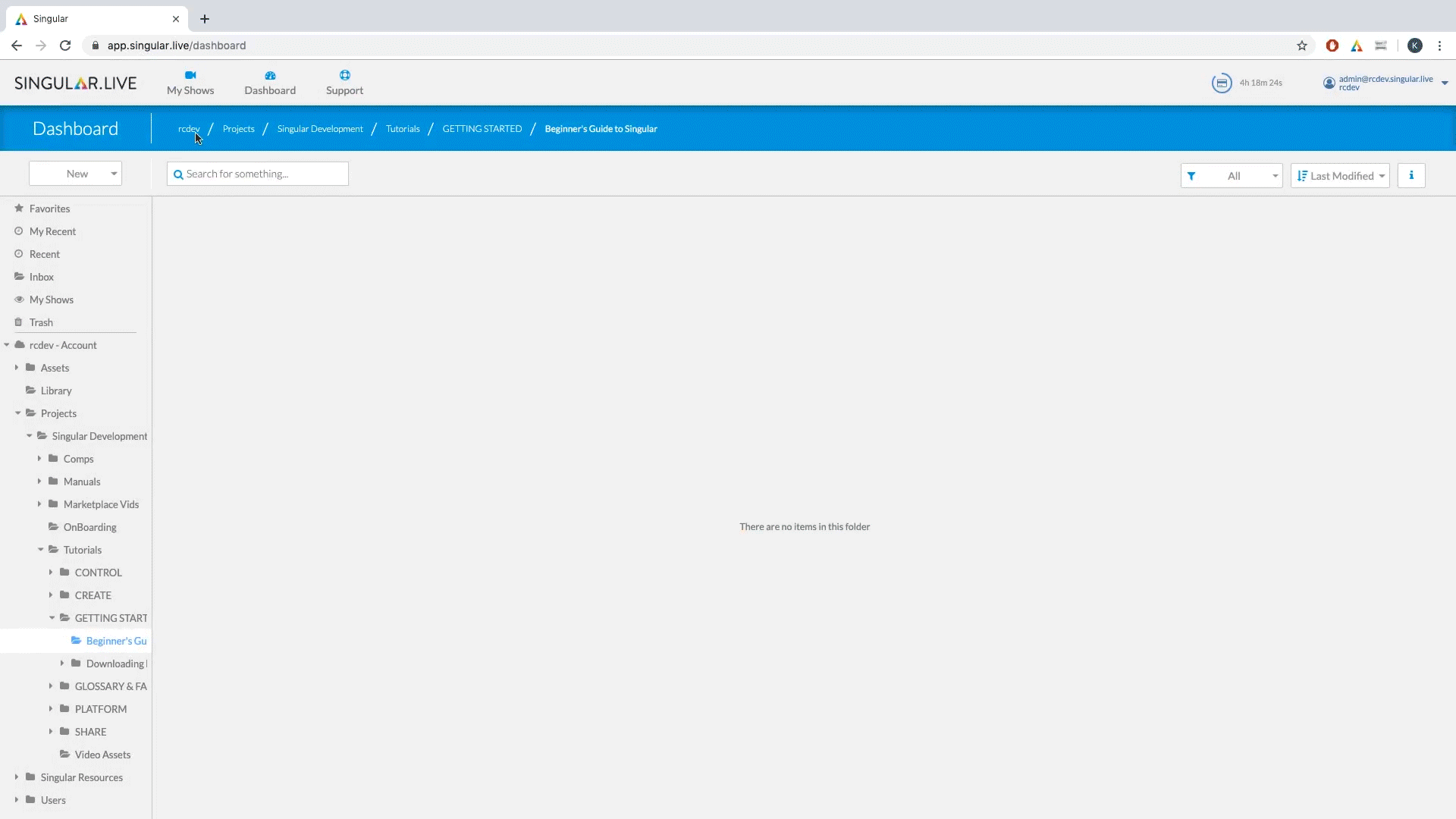Go to GETTING STARTED breadcrumb

tap(482, 129)
